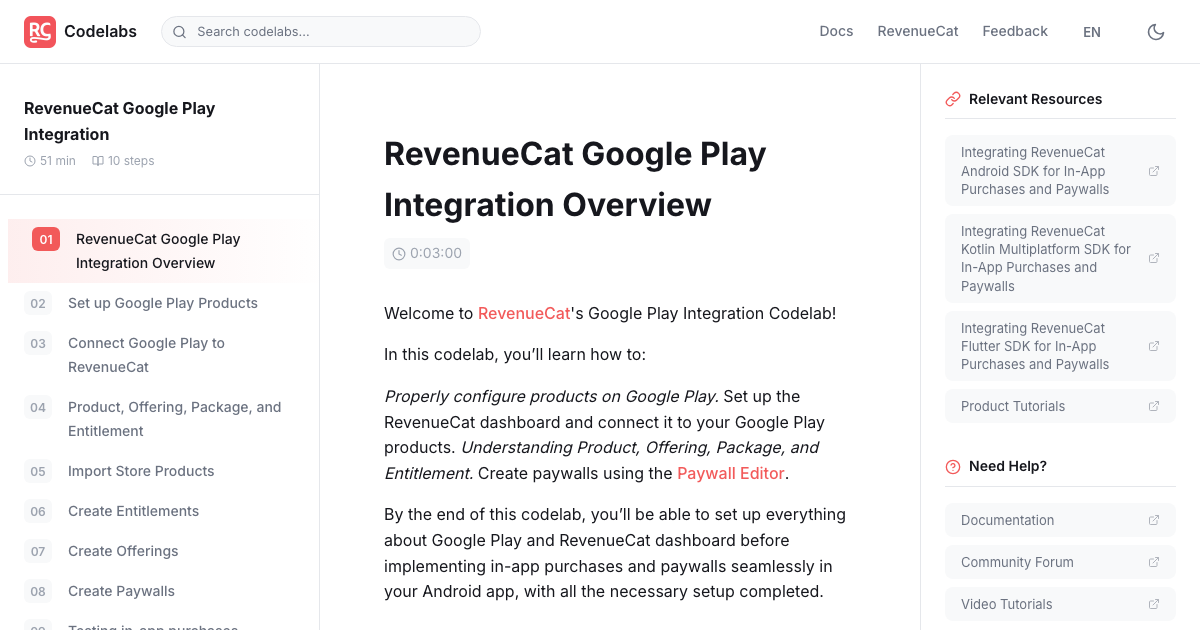Click the 51 min duration text

pyautogui.click(x=58, y=161)
